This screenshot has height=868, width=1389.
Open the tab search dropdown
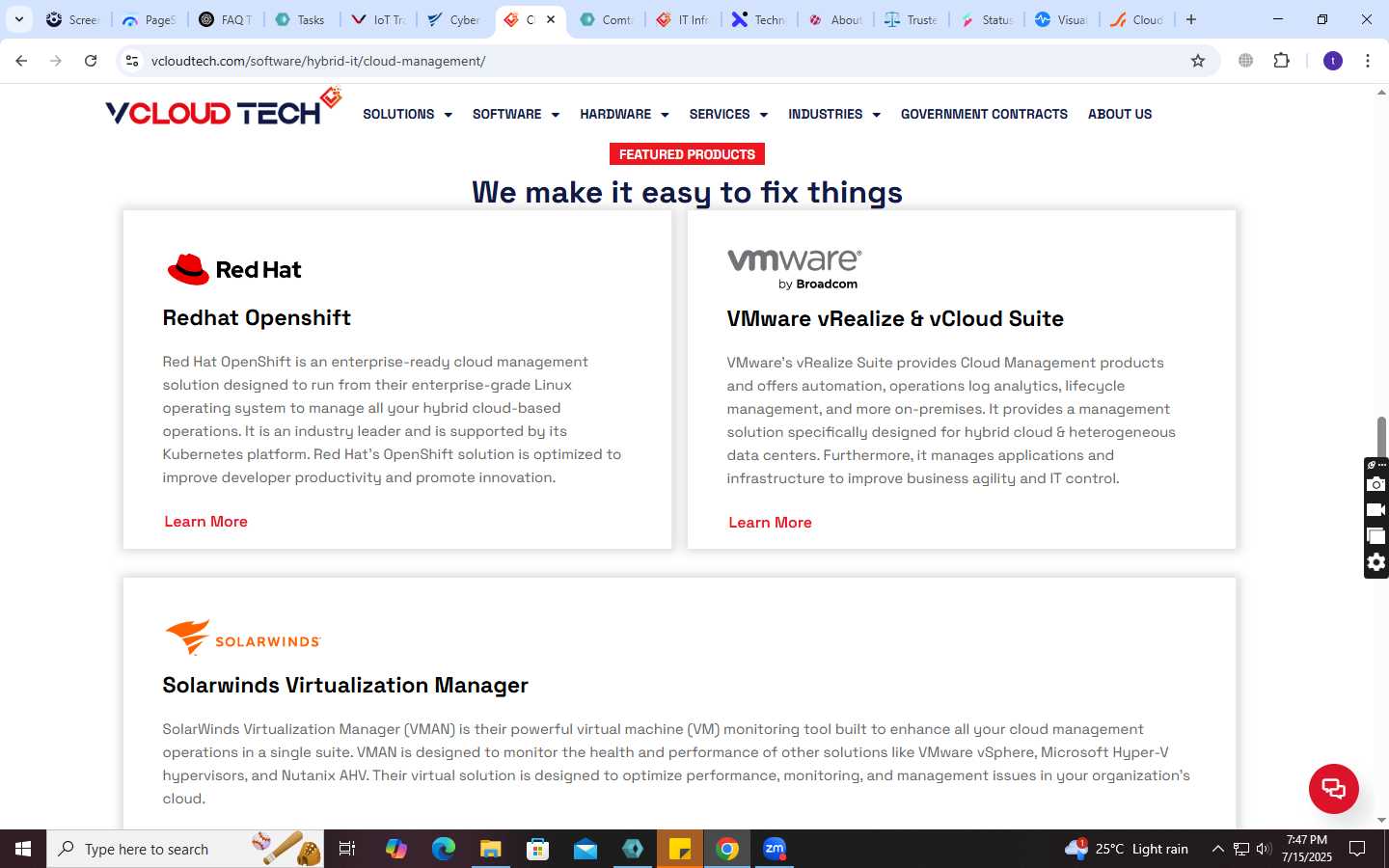[18, 19]
